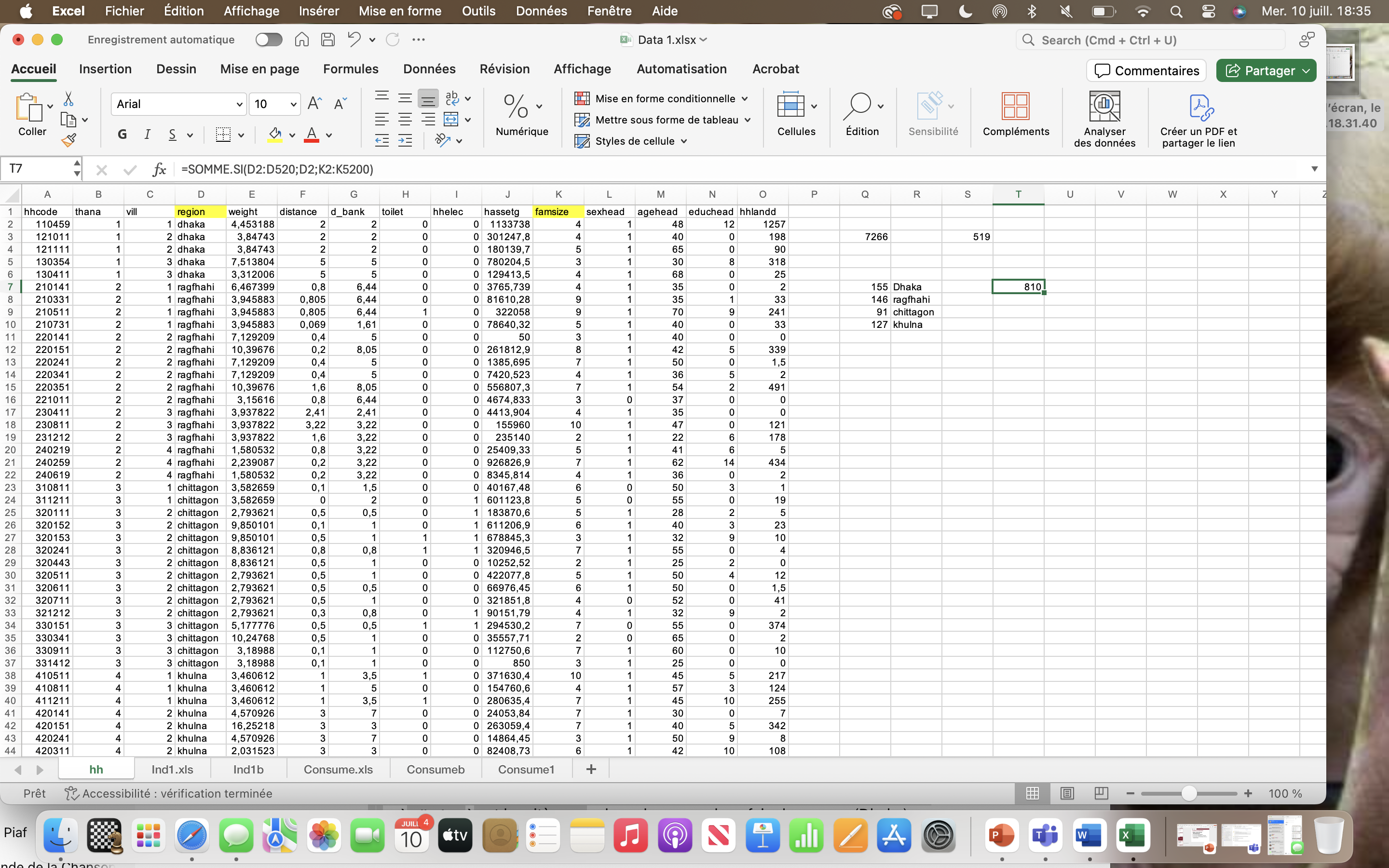Switch to Consume.xls sheet tab
The height and width of the screenshot is (868, 1389).
tap(338, 769)
